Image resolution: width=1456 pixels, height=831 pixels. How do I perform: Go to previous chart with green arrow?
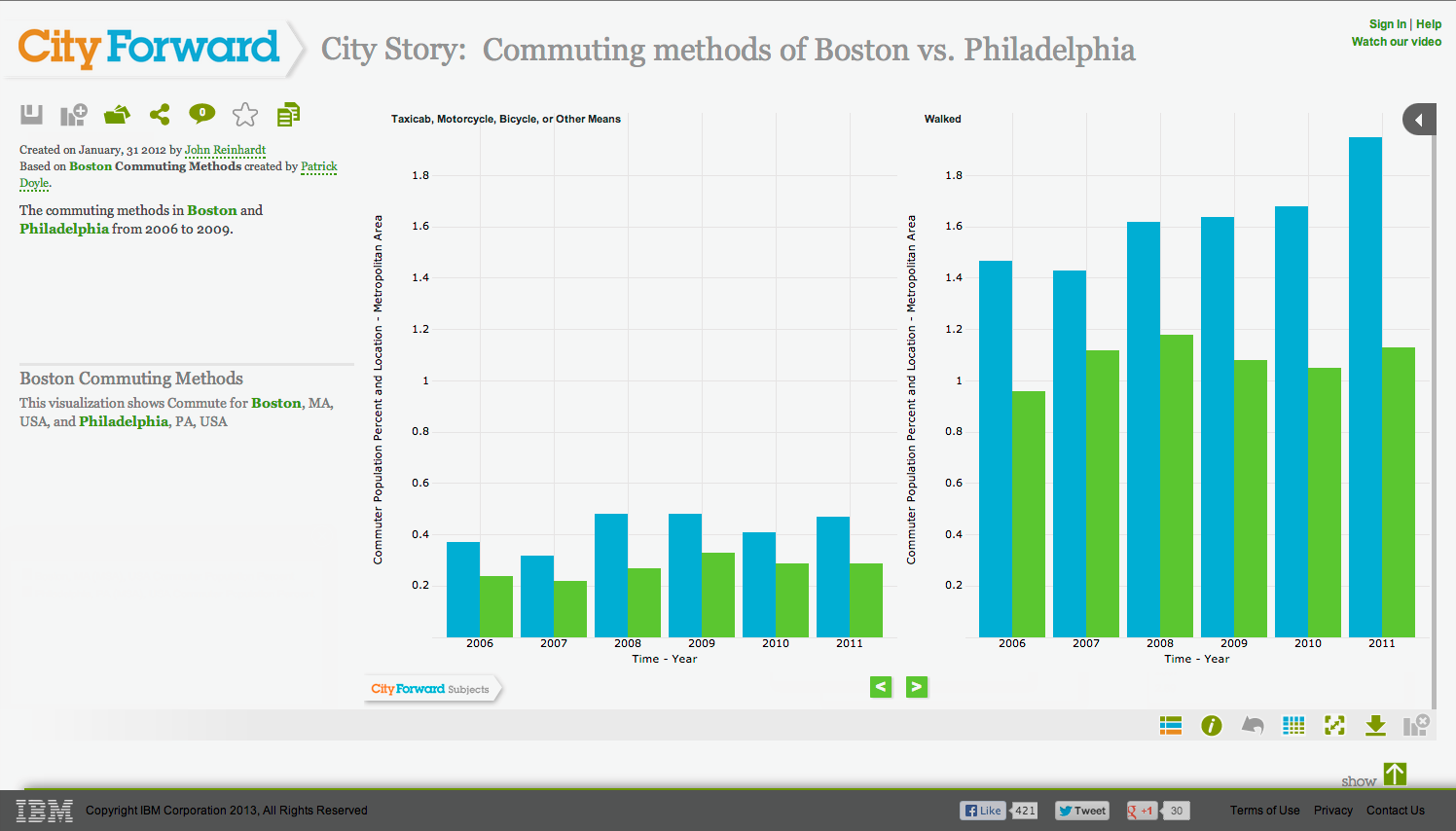tap(881, 687)
